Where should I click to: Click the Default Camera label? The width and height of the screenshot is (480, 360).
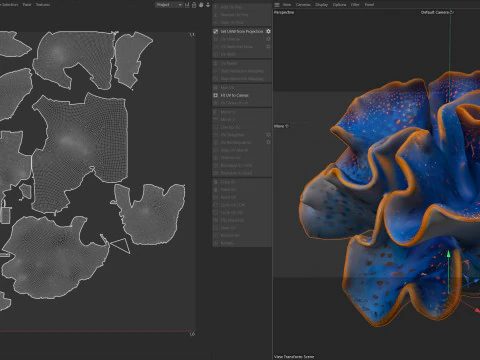click(x=435, y=12)
